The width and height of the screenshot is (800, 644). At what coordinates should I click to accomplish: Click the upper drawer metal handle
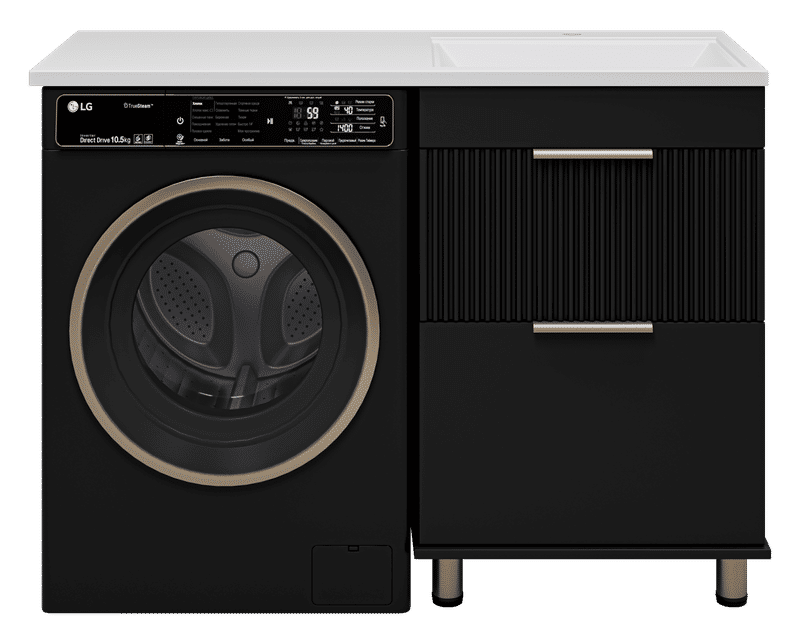pos(593,154)
